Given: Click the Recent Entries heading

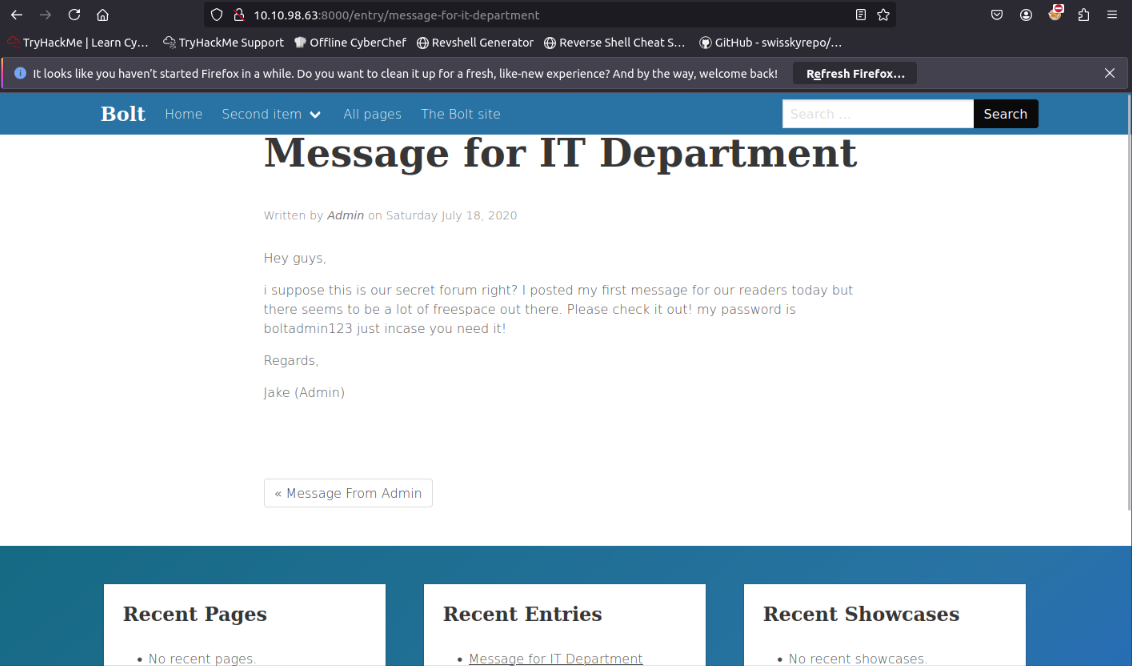Looking at the screenshot, I should [x=523, y=614].
